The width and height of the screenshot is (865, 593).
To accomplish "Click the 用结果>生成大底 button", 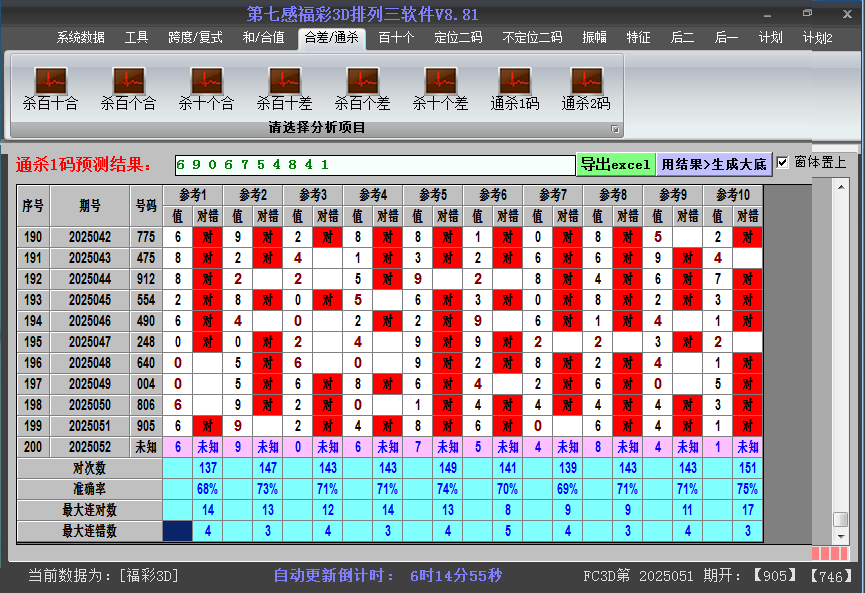I will coord(714,164).
